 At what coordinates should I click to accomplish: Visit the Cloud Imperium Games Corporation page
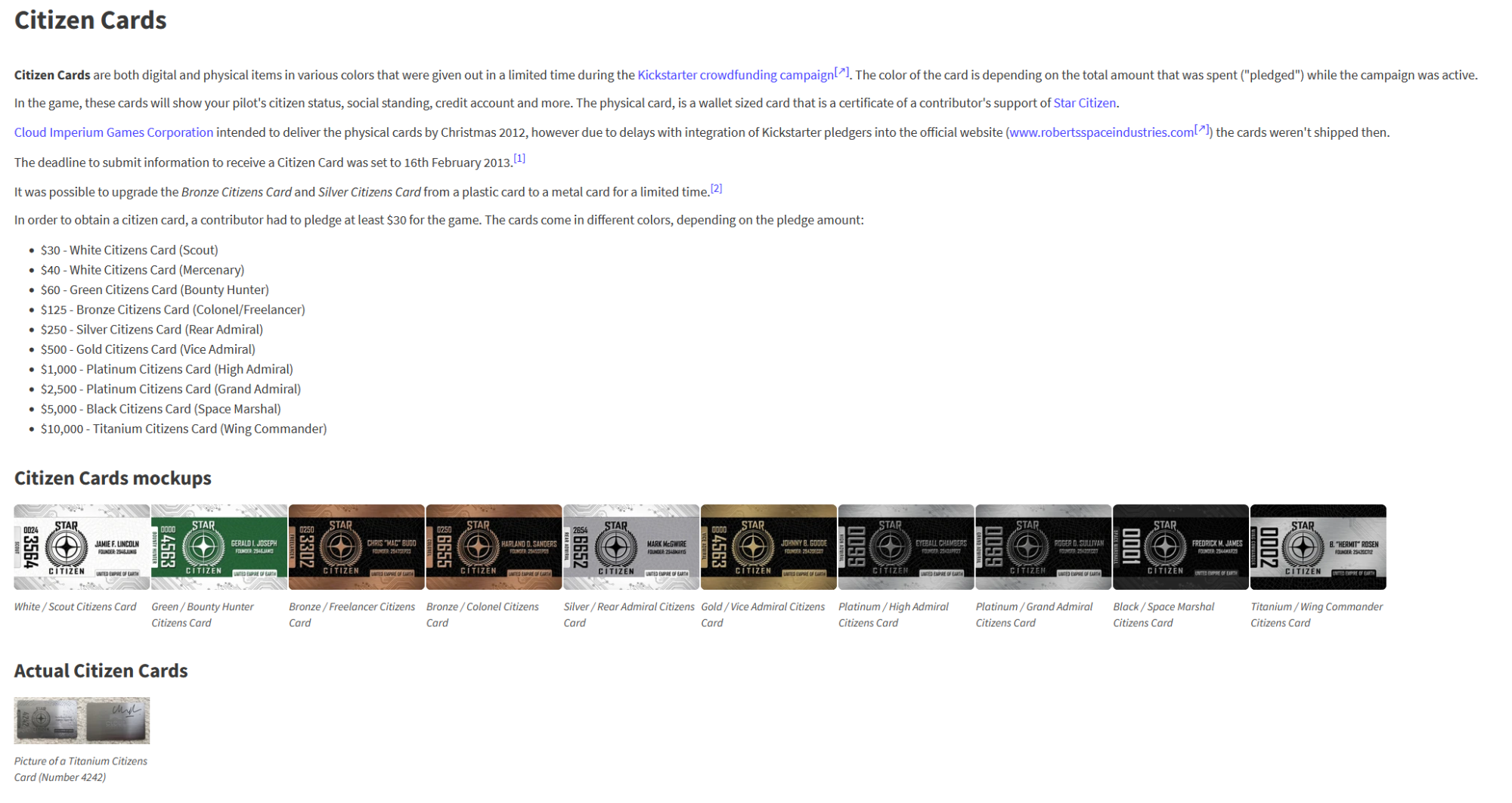click(113, 132)
